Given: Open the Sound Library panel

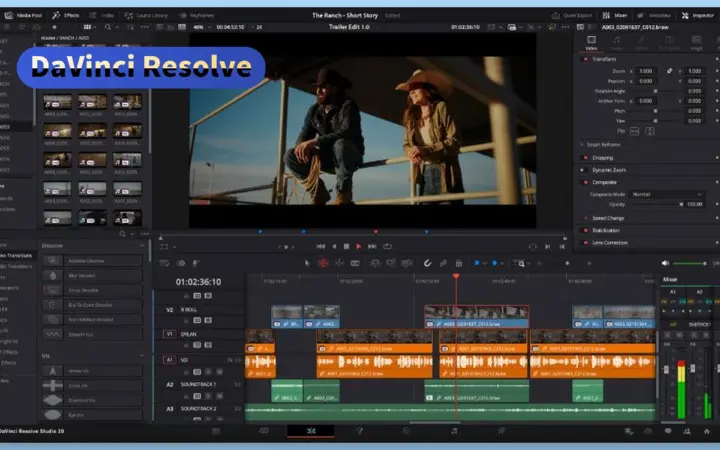Looking at the screenshot, I should [x=146, y=15].
